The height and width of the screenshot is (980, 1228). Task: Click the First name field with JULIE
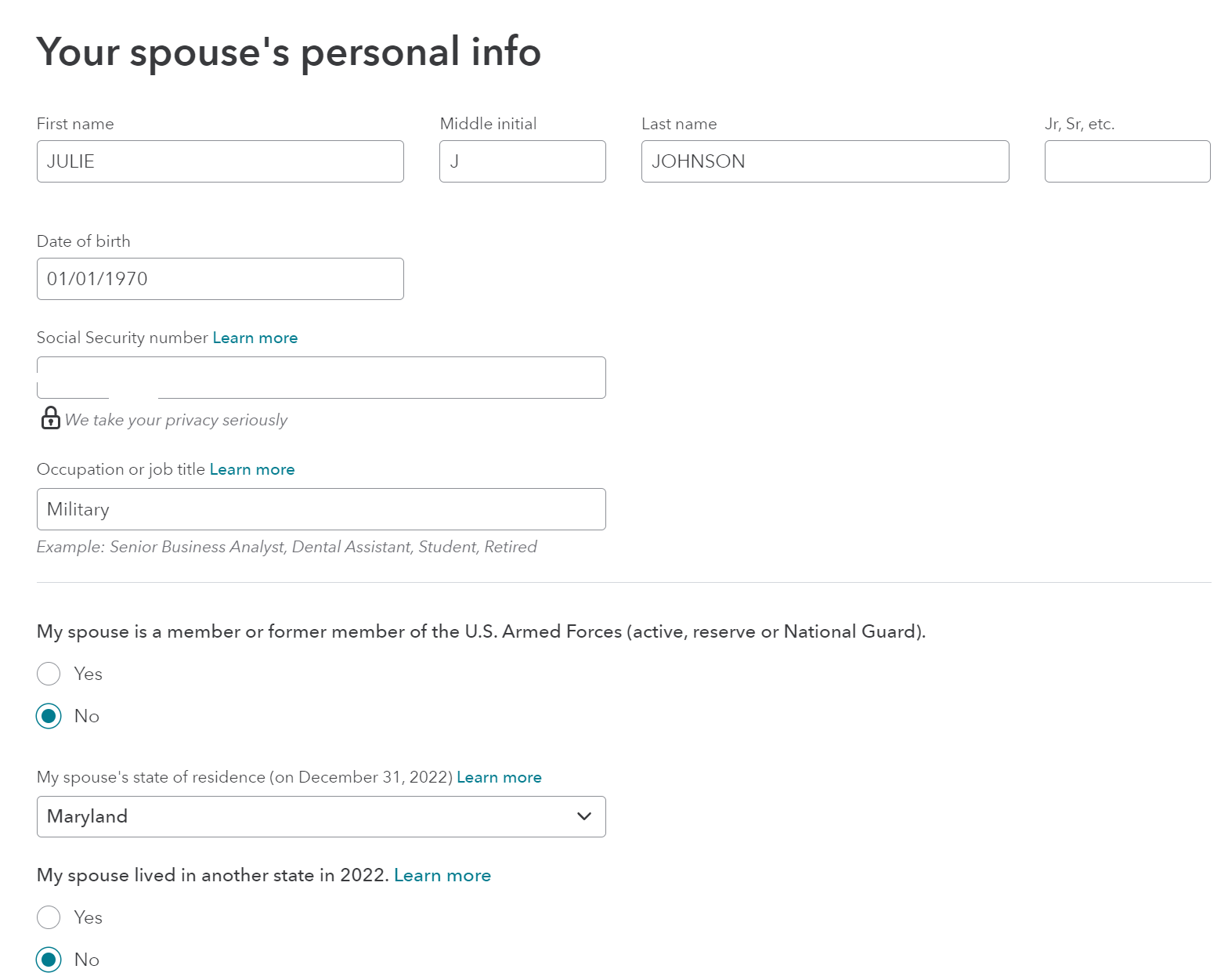click(x=220, y=161)
